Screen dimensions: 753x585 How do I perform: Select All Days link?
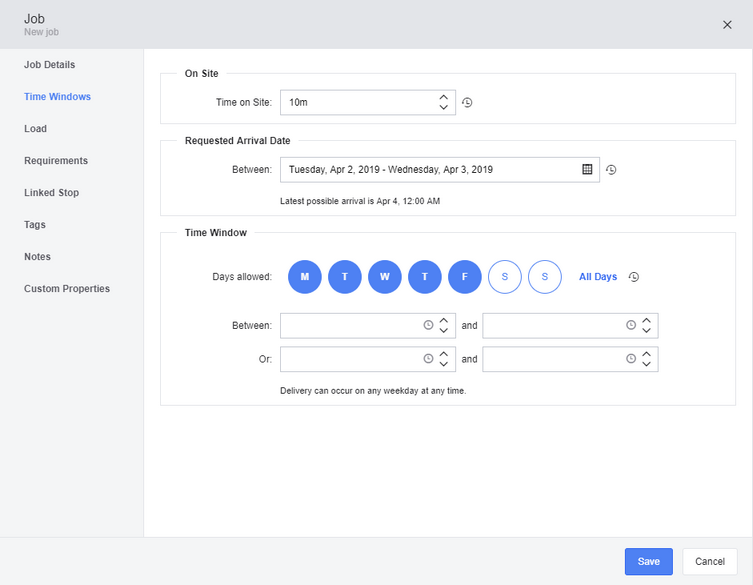[598, 277]
